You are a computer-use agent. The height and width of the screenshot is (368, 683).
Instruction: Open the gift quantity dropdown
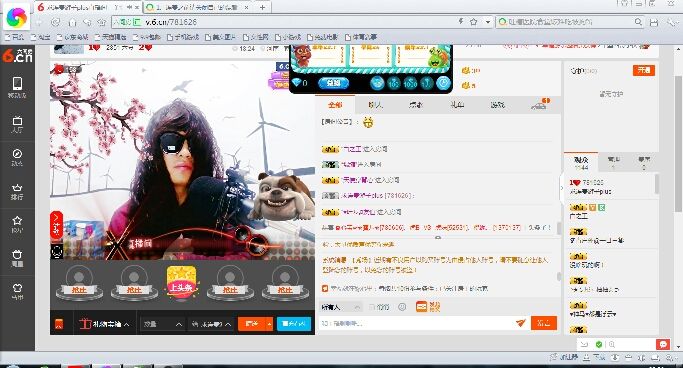click(162, 324)
